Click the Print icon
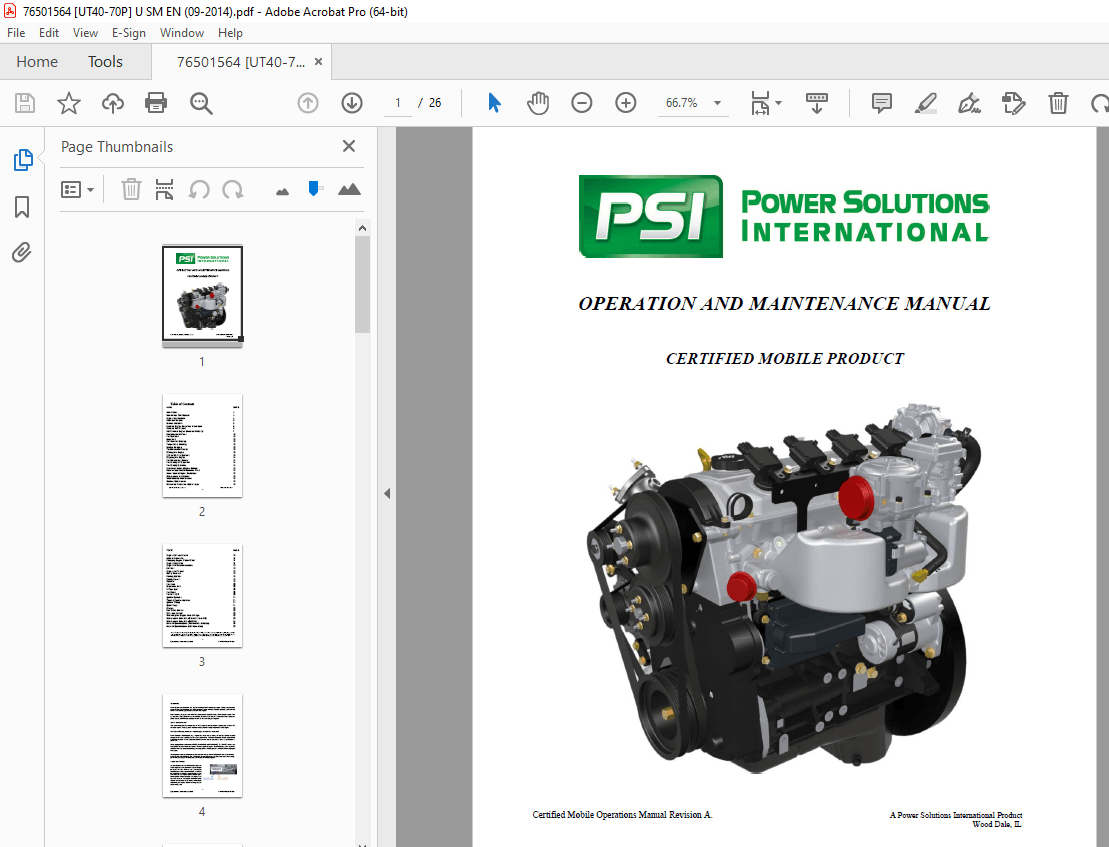This screenshot has height=847, width=1109. (x=157, y=102)
